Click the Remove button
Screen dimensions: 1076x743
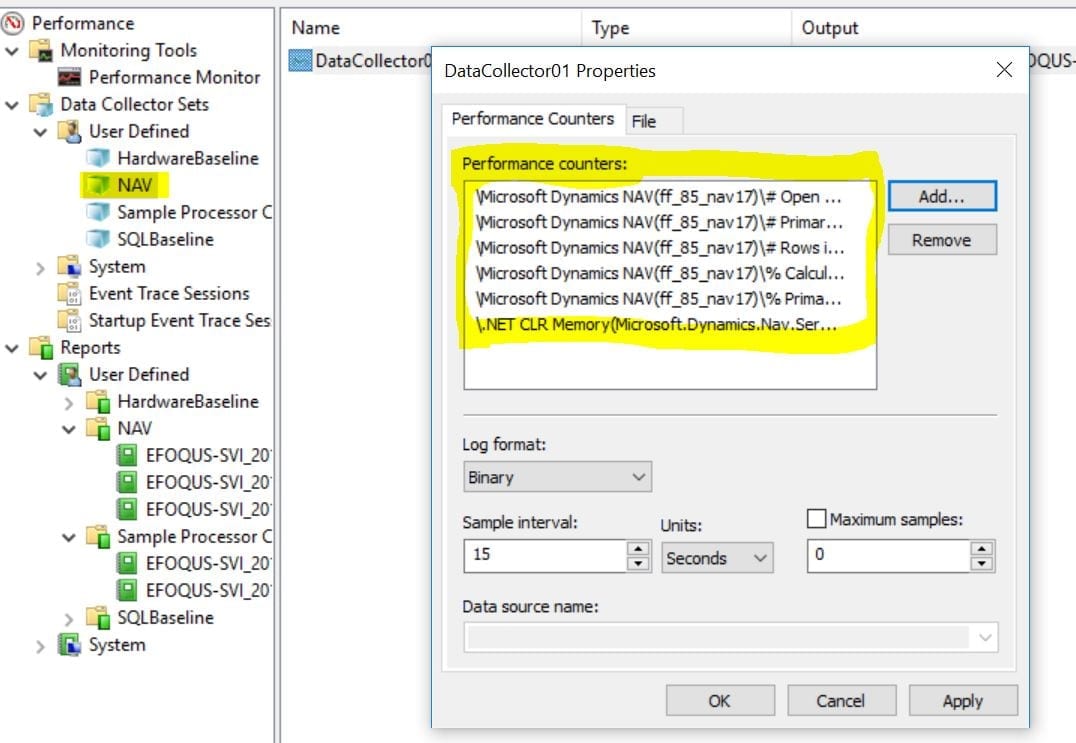coord(942,240)
